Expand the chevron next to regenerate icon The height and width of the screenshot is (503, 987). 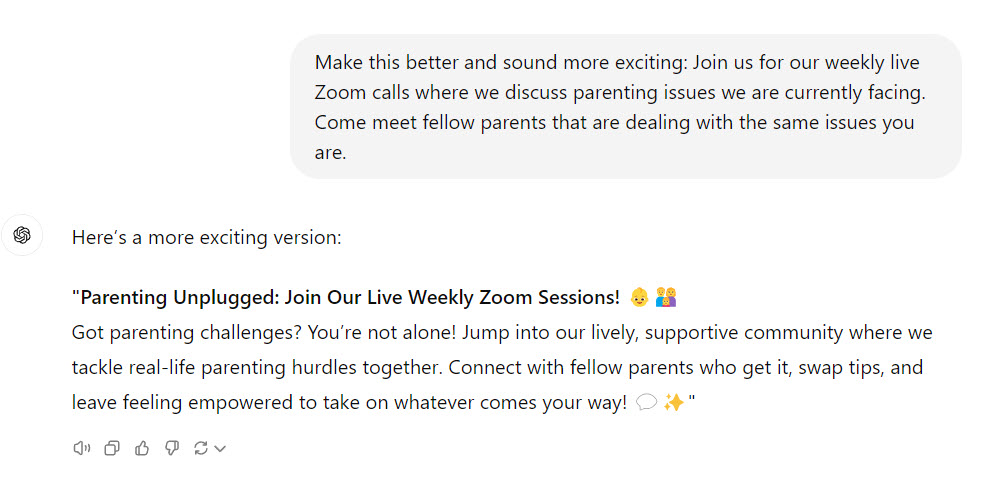[x=220, y=449]
